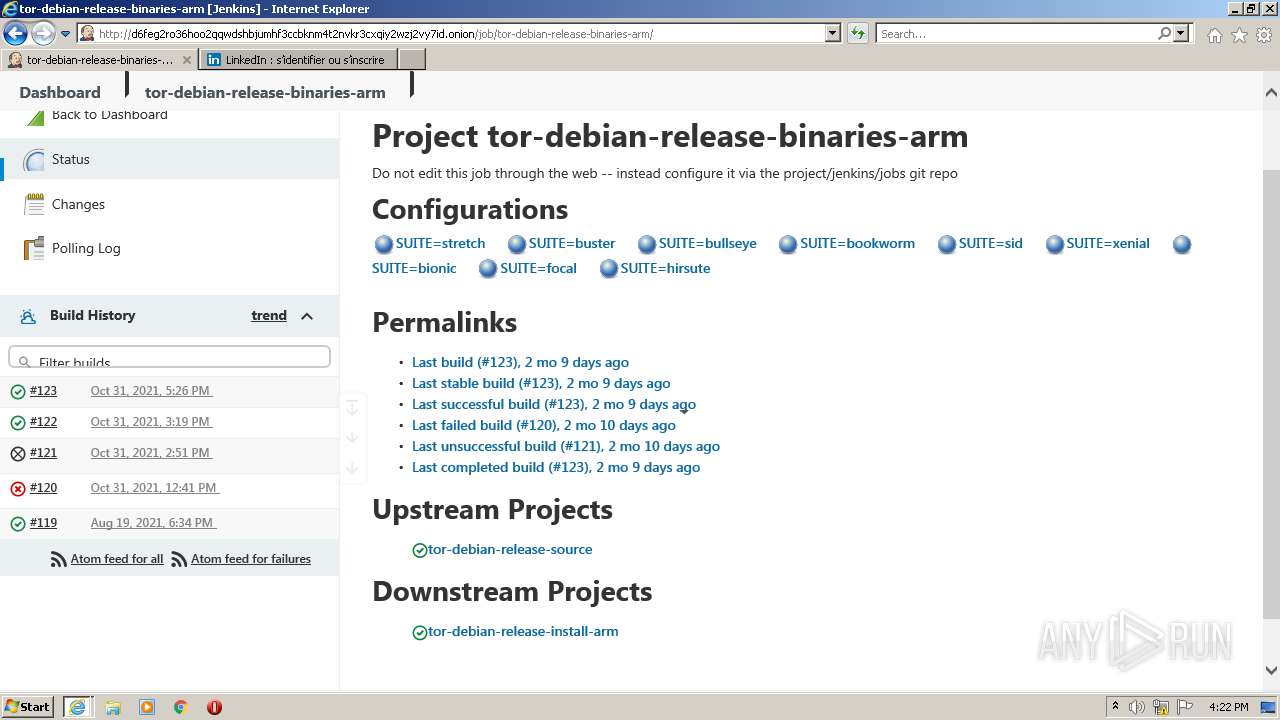Viewport: 1280px width, 720px height.
Task: Click the Changes notepad icon
Action: (35, 204)
